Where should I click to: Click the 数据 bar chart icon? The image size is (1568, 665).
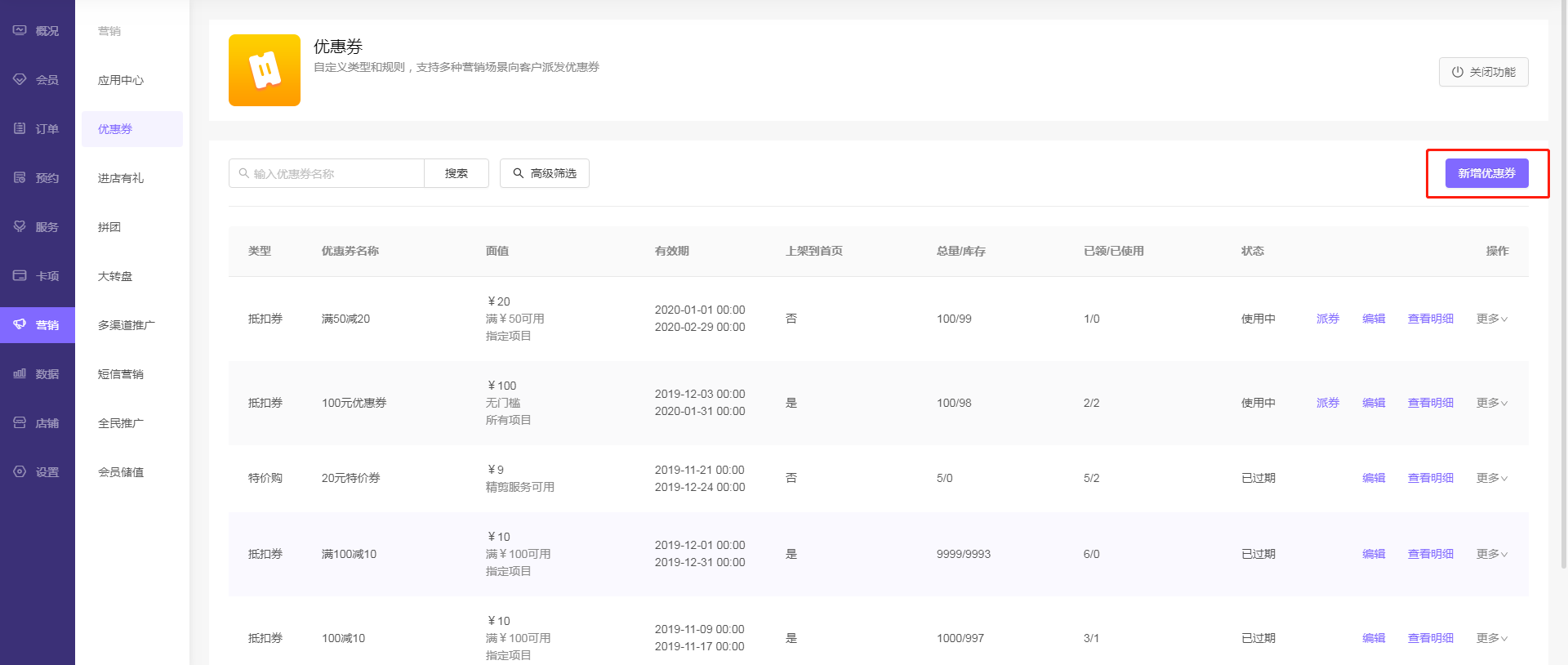click(20, 373)
